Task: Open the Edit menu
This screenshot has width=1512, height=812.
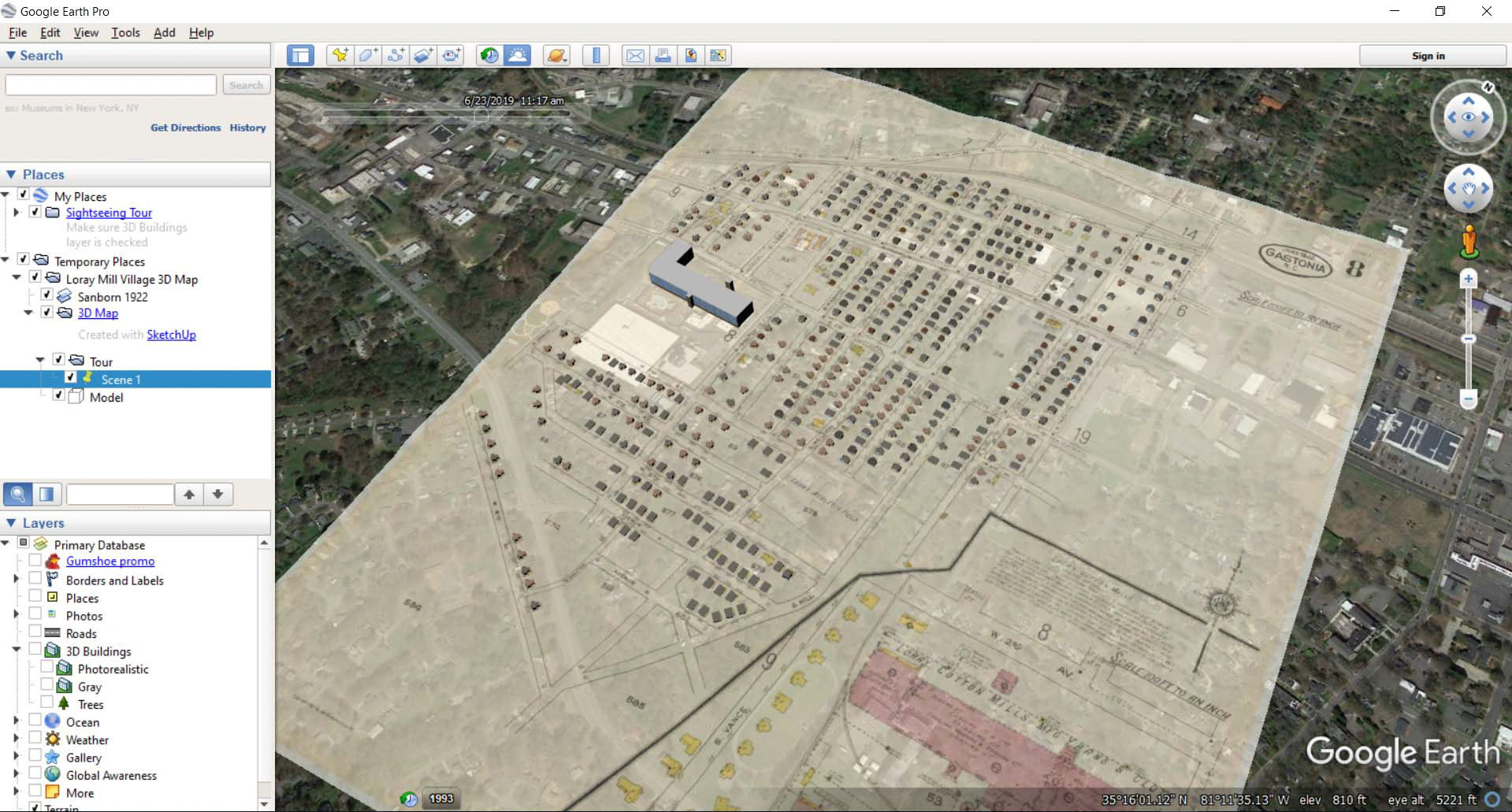Action: [50, 32]
